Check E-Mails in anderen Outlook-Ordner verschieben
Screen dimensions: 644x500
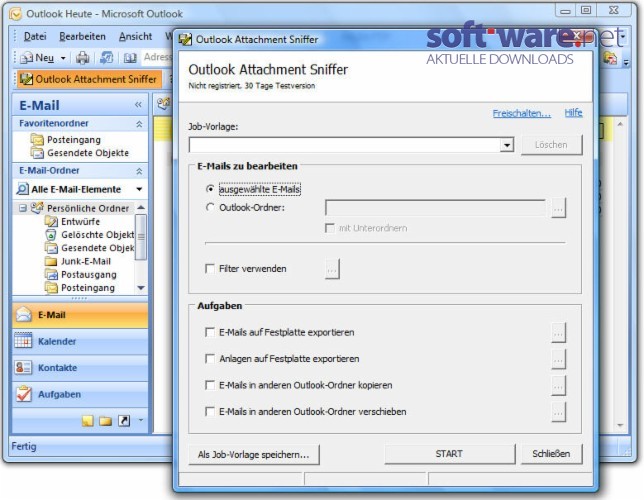click(210, 411)
